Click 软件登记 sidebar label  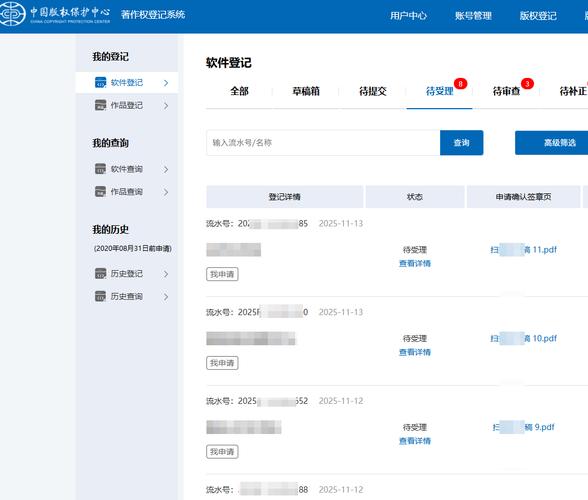(x=126, y=83)
